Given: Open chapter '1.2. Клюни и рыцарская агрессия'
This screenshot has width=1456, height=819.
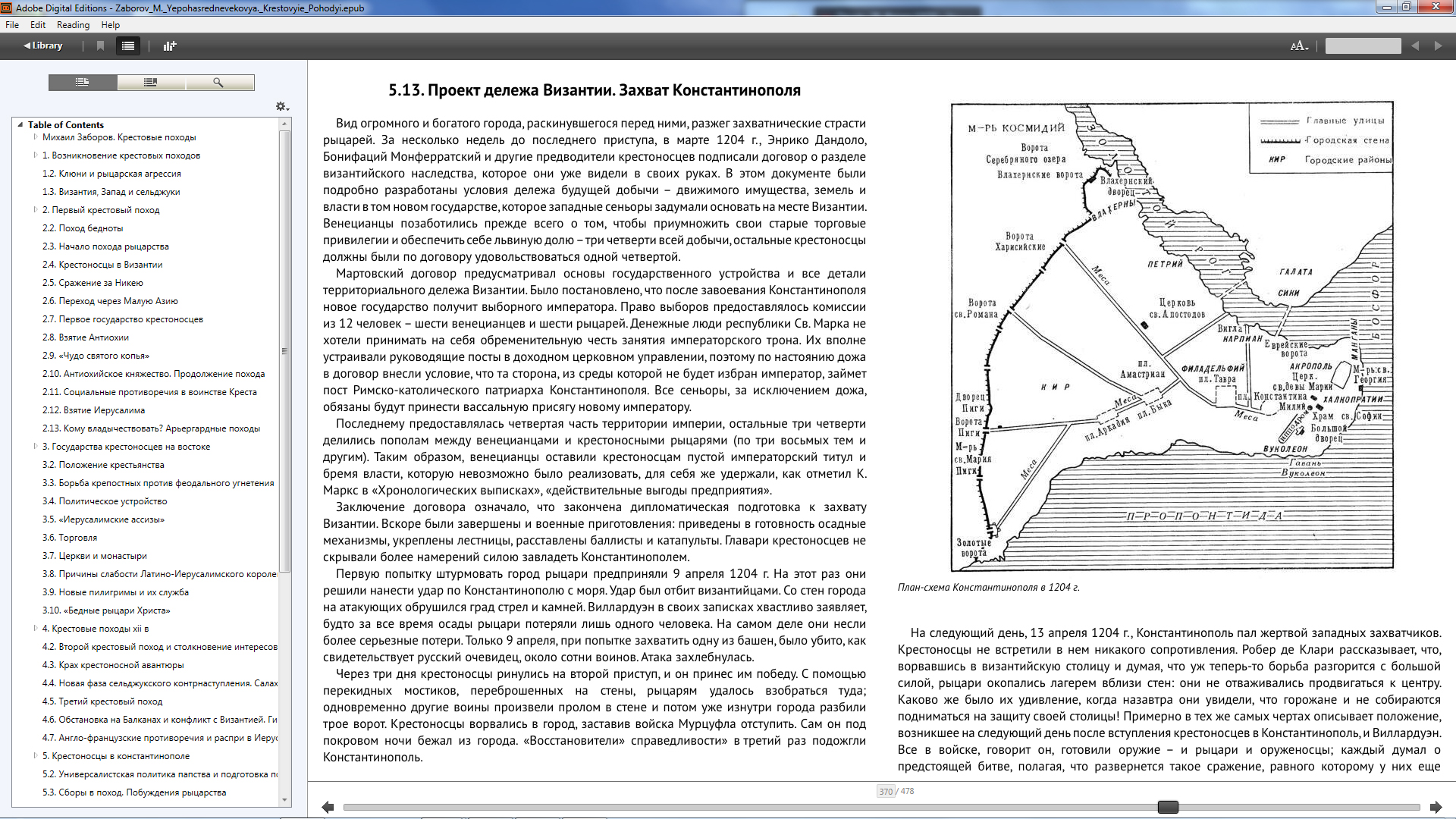Looking at the screenshot, I should coord(111,174).
